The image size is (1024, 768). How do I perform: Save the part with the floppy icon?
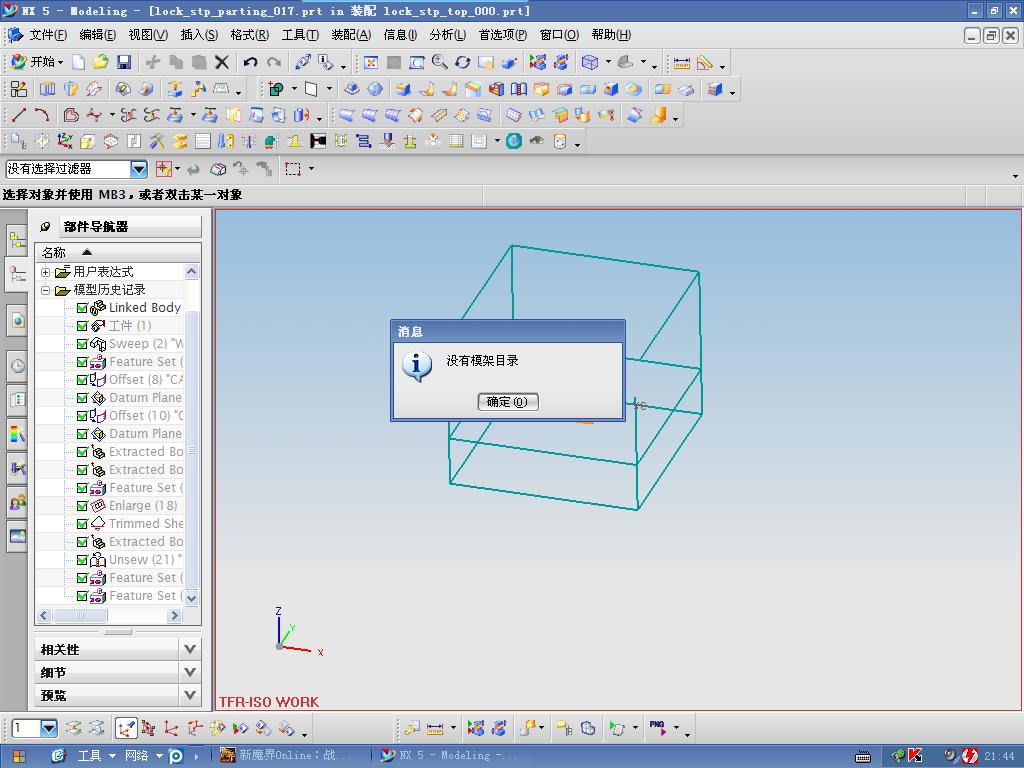click(x=124, y=62)
